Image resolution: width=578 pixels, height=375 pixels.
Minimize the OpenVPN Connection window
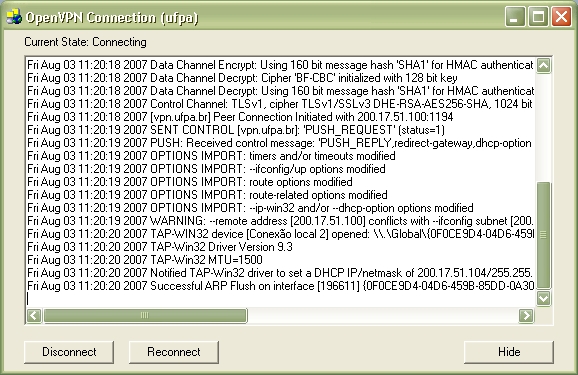[515, 17]
